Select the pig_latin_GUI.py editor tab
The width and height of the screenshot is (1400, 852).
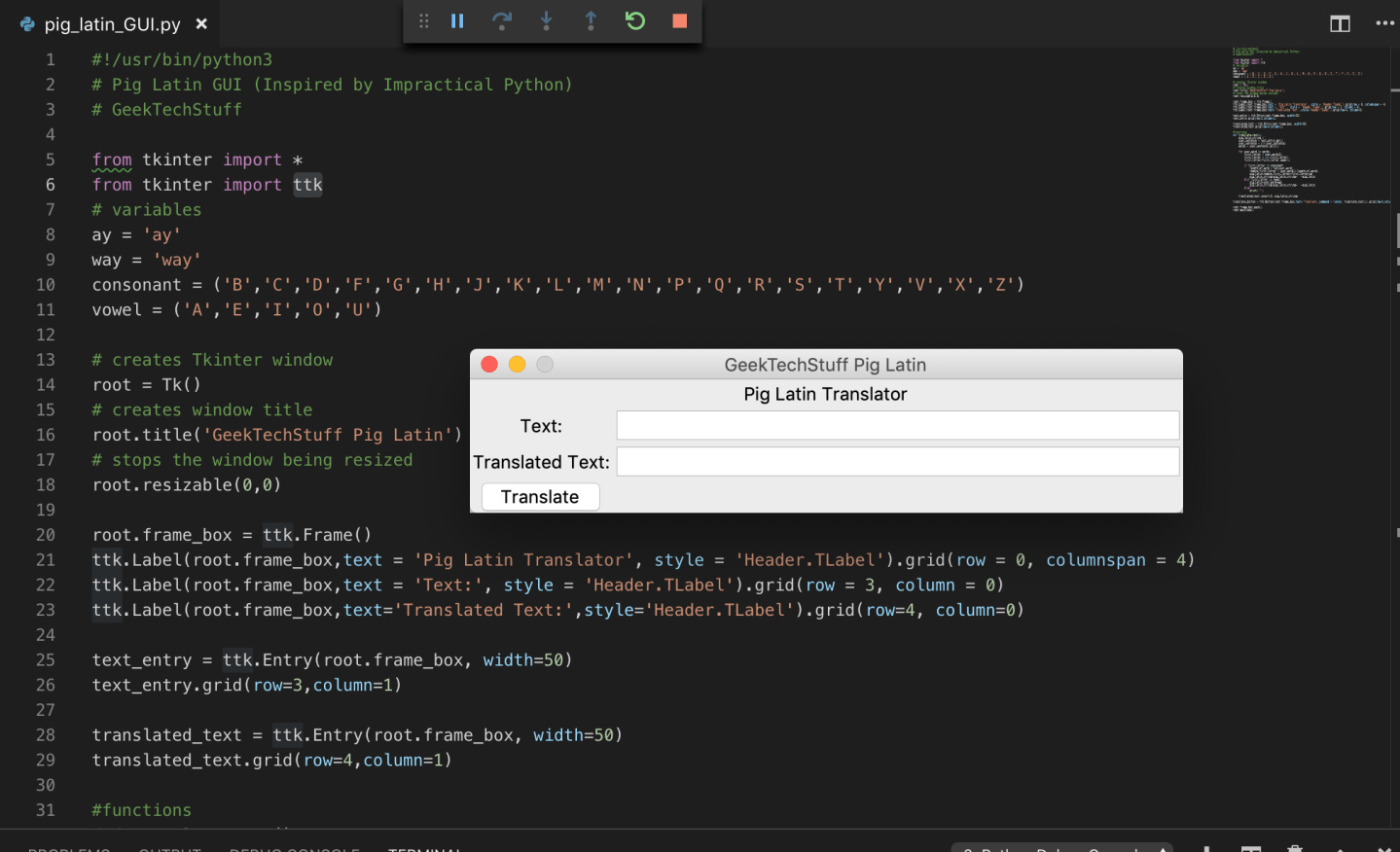pyautogui.click(x=112, y=23)
